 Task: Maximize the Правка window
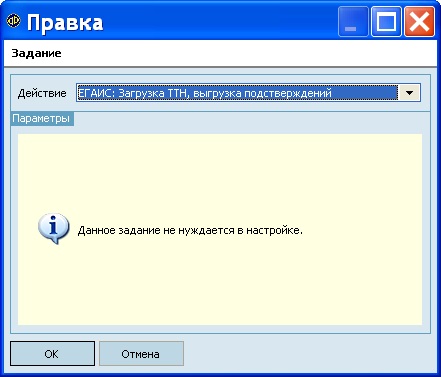pos(386,22)
